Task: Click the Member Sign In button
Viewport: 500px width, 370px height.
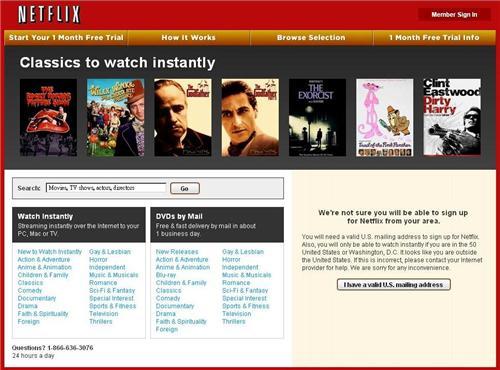Action: (454, 15)
